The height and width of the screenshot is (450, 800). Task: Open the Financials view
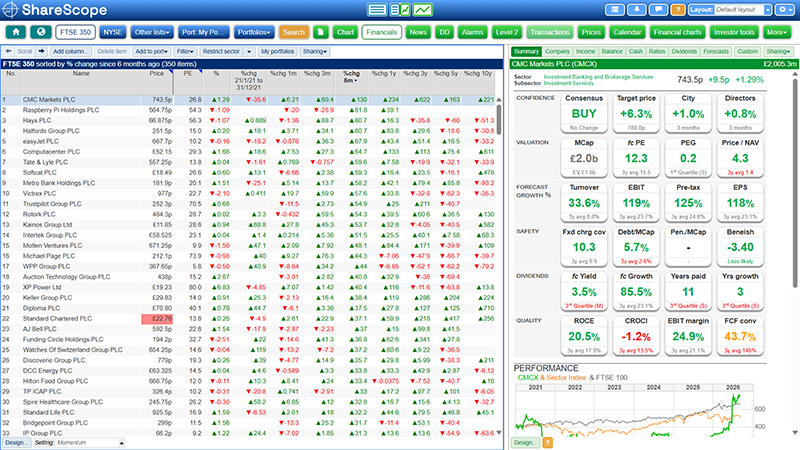382,32
